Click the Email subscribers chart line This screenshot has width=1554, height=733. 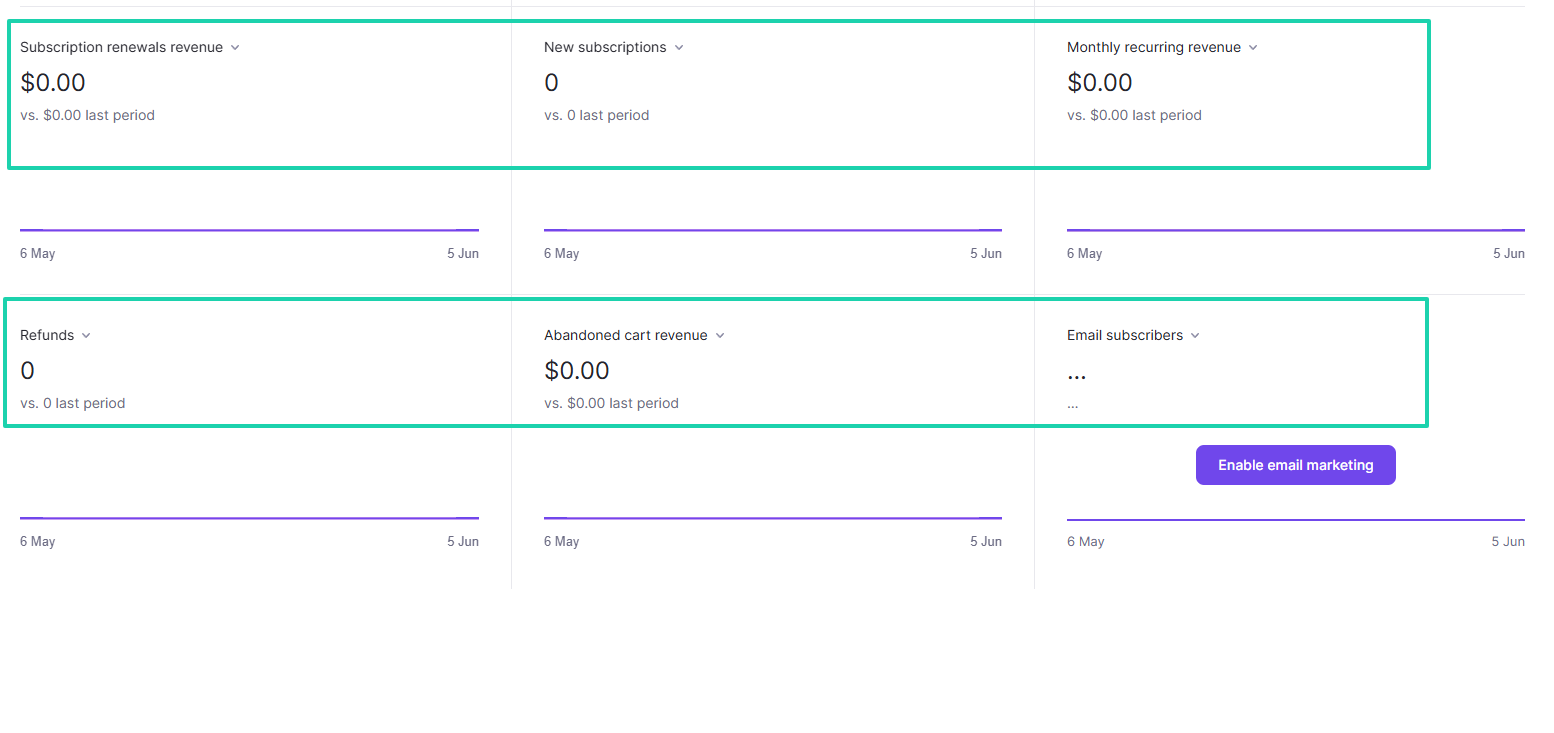point(1296,520)
